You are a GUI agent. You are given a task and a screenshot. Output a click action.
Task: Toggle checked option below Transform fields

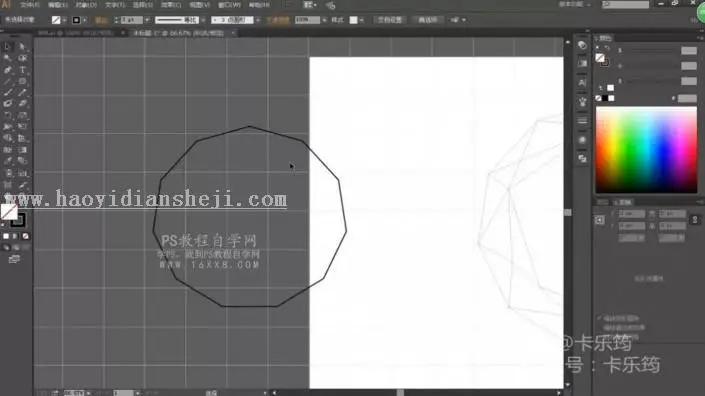pyautogui.click(x=599, y=318)
